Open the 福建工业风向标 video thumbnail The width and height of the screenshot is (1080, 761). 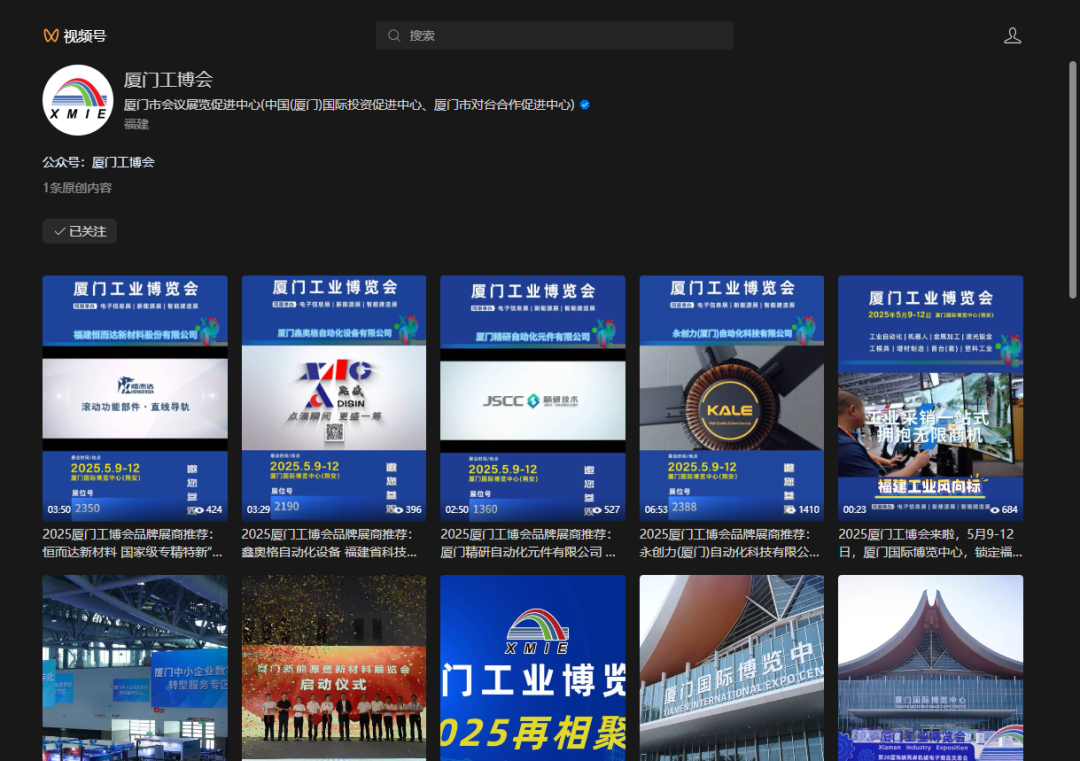point(931,398)
